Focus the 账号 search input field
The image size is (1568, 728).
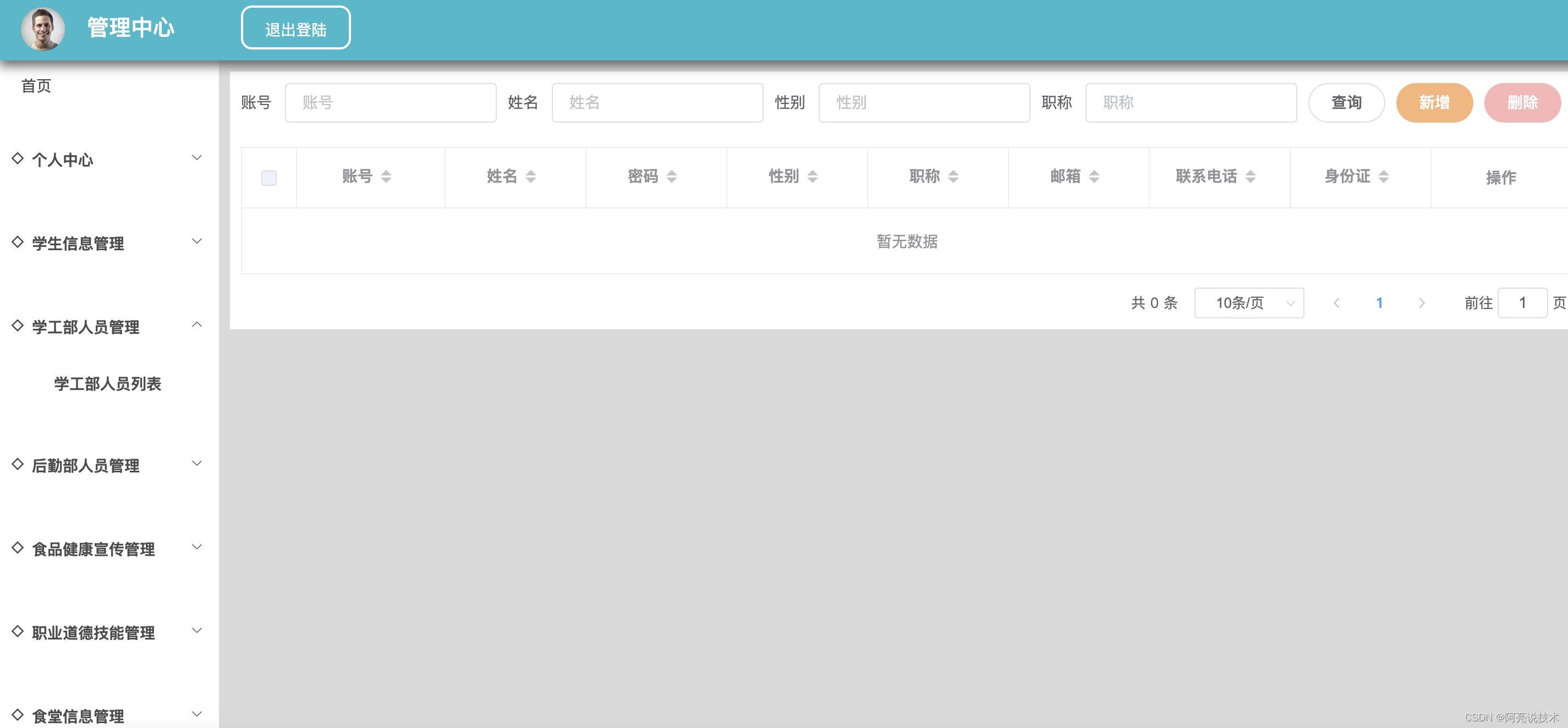pos(390,103)
